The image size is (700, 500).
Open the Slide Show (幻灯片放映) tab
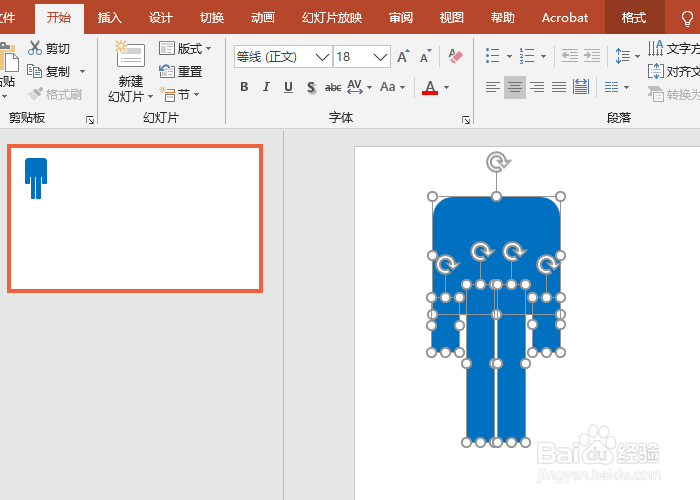[x=332, y=18]
